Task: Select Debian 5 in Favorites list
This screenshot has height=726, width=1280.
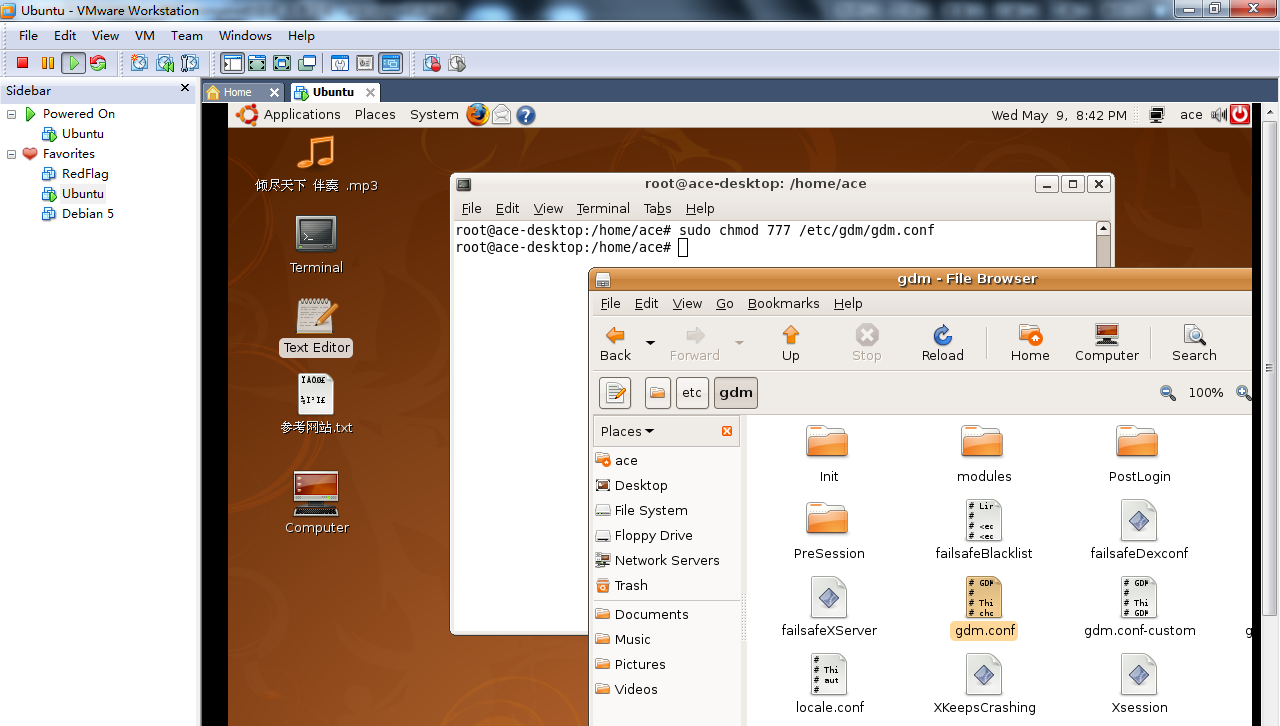Action: (x=88, y=214)
